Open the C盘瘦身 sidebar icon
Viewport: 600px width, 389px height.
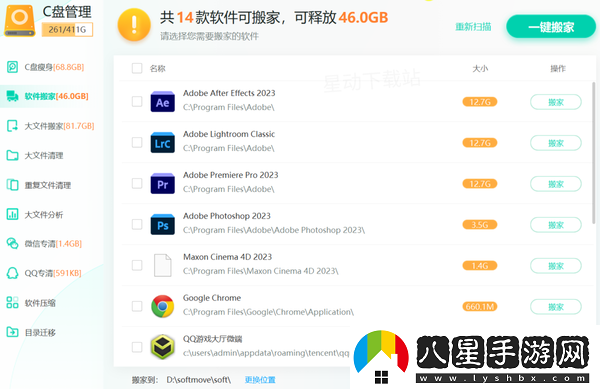[12, 67]
